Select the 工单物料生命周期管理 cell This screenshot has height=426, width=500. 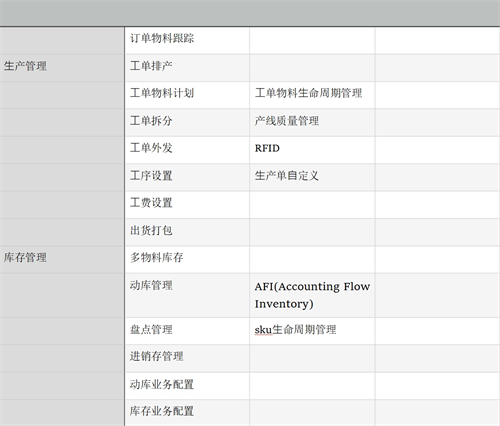(x=312, y=95)
